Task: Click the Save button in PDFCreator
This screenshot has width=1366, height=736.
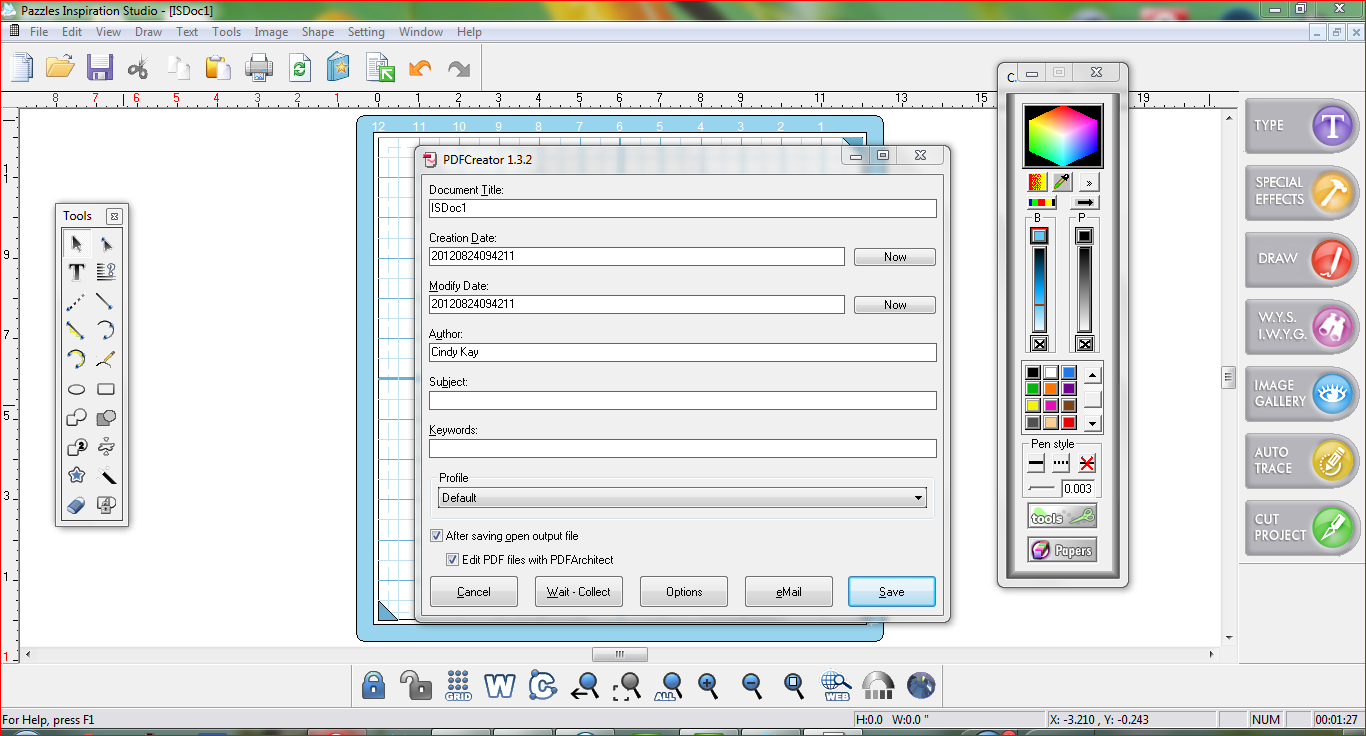Action: (890, 591)
